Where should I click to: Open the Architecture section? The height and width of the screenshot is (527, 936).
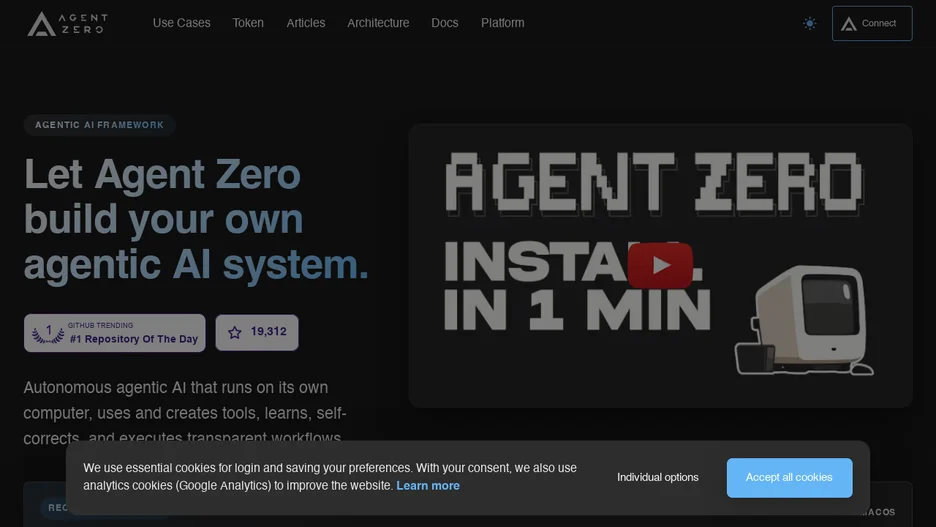(x=378, y=23)
